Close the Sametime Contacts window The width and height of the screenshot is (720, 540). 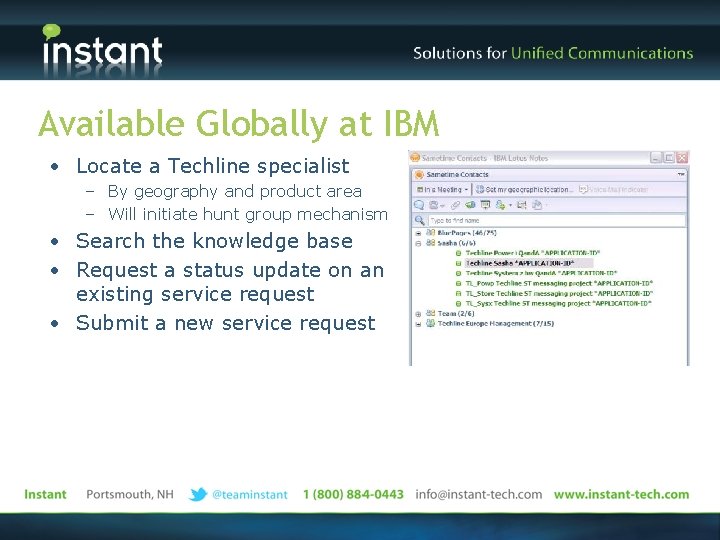(x=682, y=158)
